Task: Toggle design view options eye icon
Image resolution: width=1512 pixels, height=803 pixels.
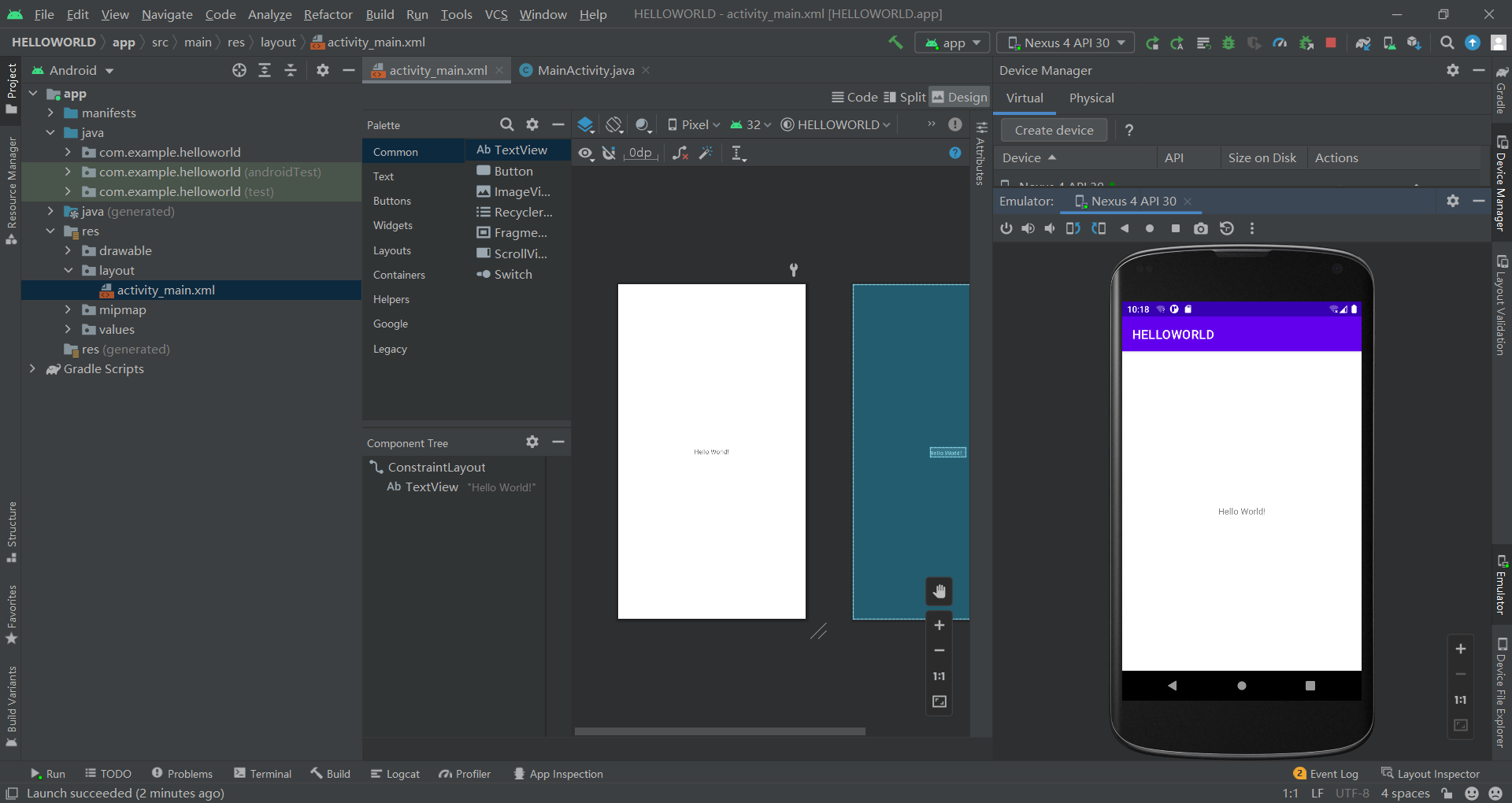Action: click(x=585, y=153)
